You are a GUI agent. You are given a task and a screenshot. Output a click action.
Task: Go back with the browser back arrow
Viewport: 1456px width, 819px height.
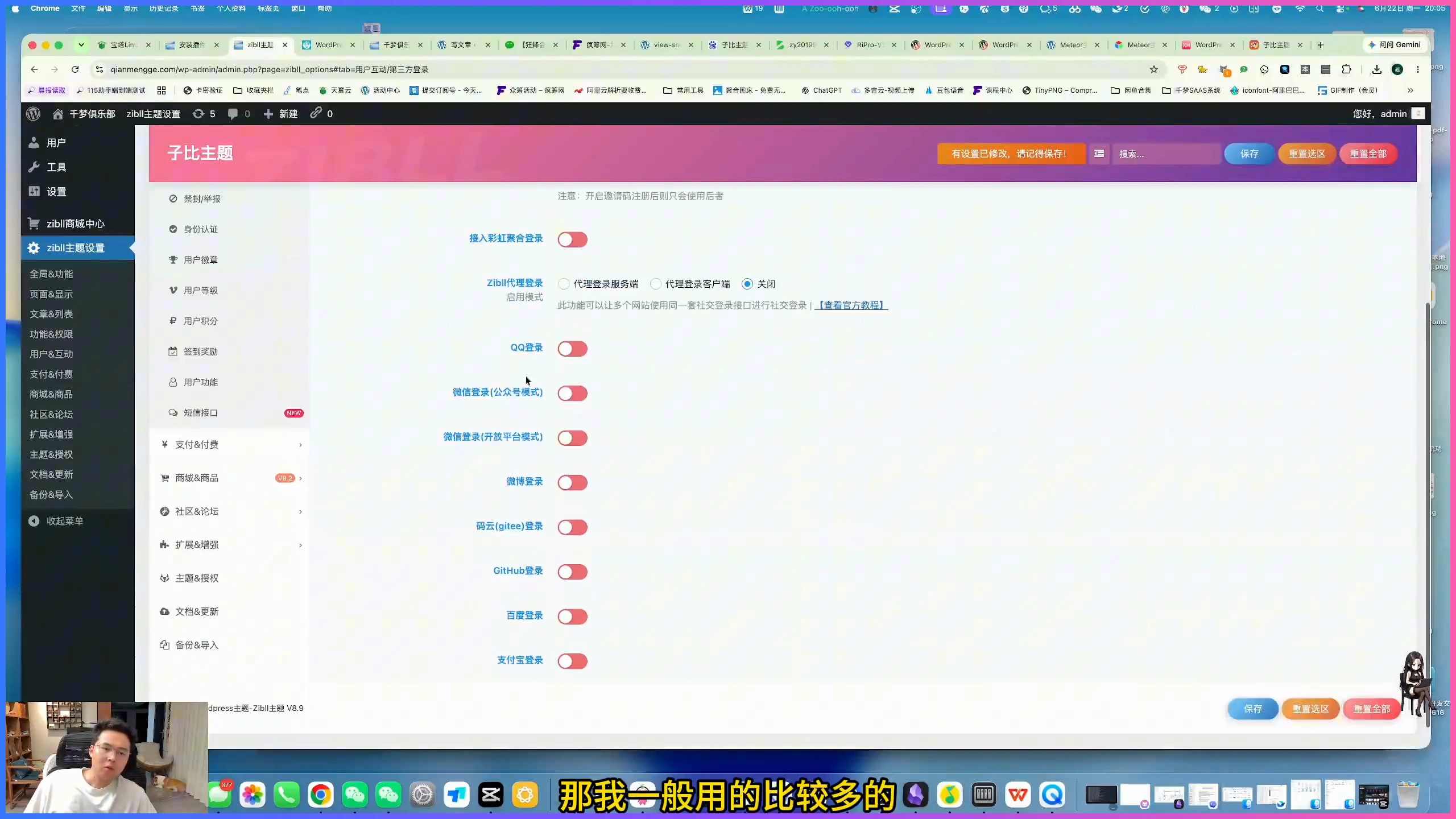coord(34,69)
